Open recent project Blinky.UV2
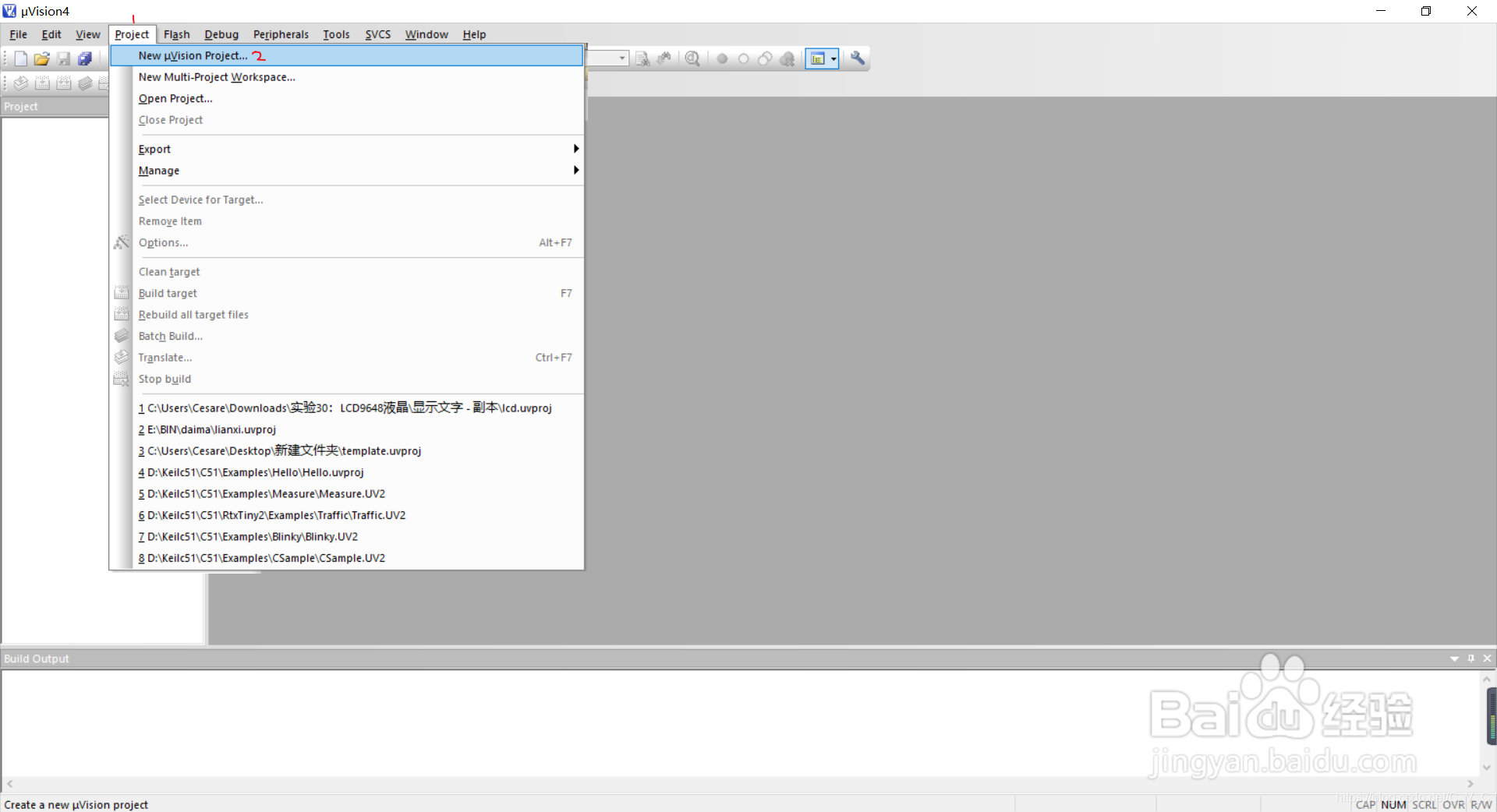This screenshot has width=1497, height=812. pyautogui.click(x=347, y=537)
